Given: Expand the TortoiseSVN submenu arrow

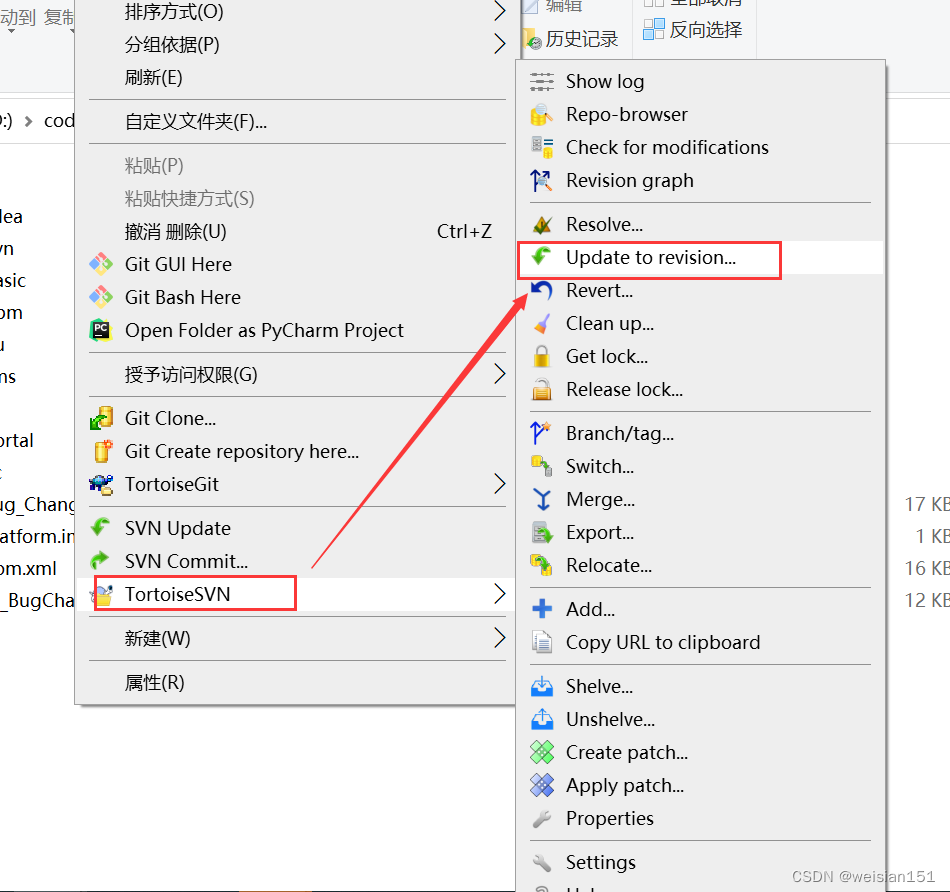Looking at the screenshot, I should [x=499, y=594].
